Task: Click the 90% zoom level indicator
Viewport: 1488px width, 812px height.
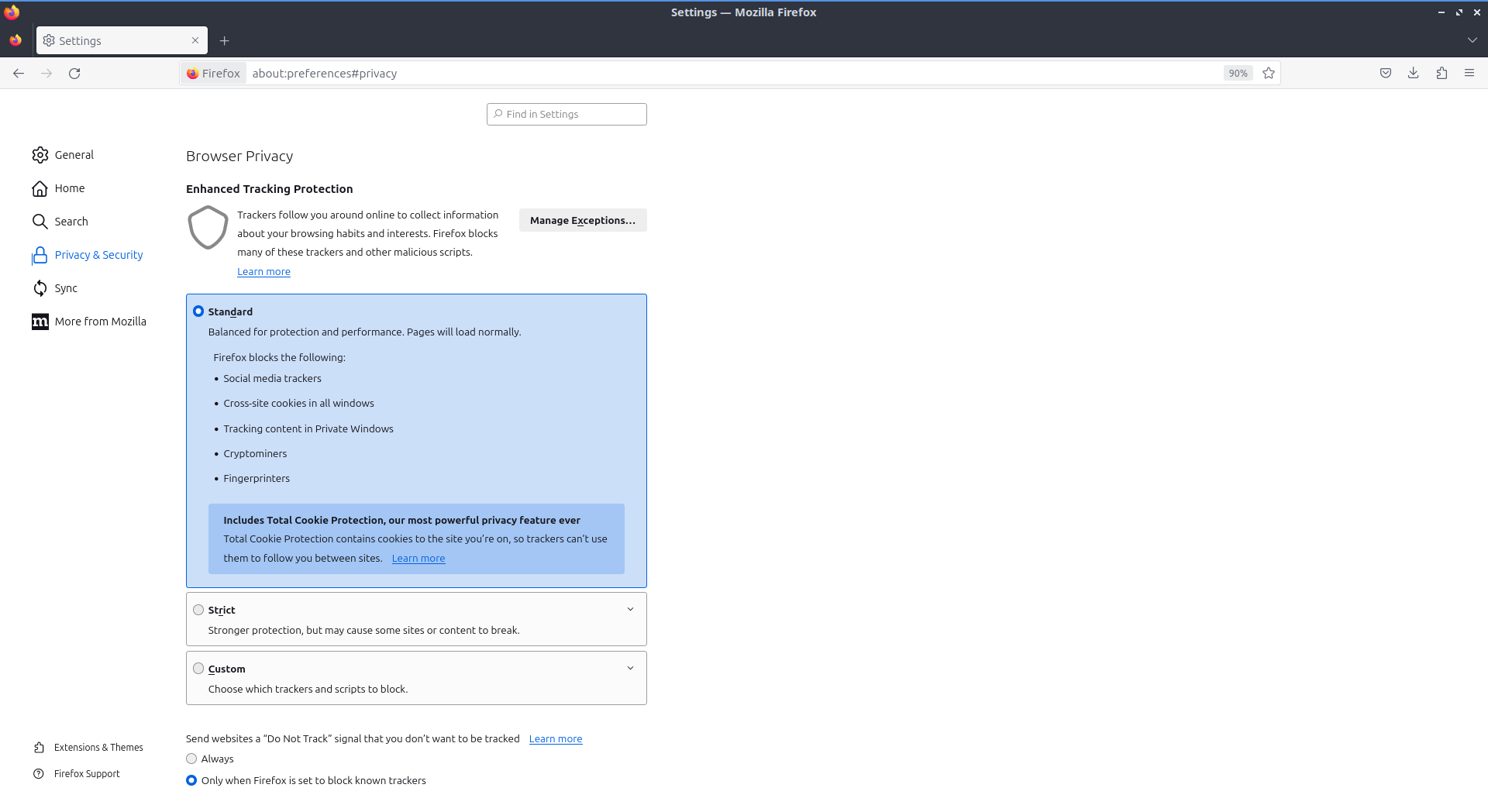Action: [x=1238, y=74]
